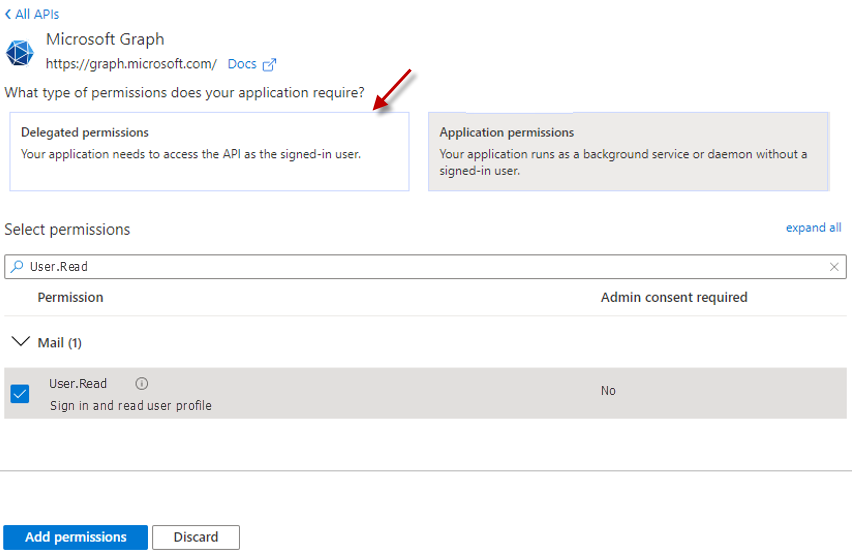Show info for User.Read permission
The image size is (852, 553).
tap(141, 384)
